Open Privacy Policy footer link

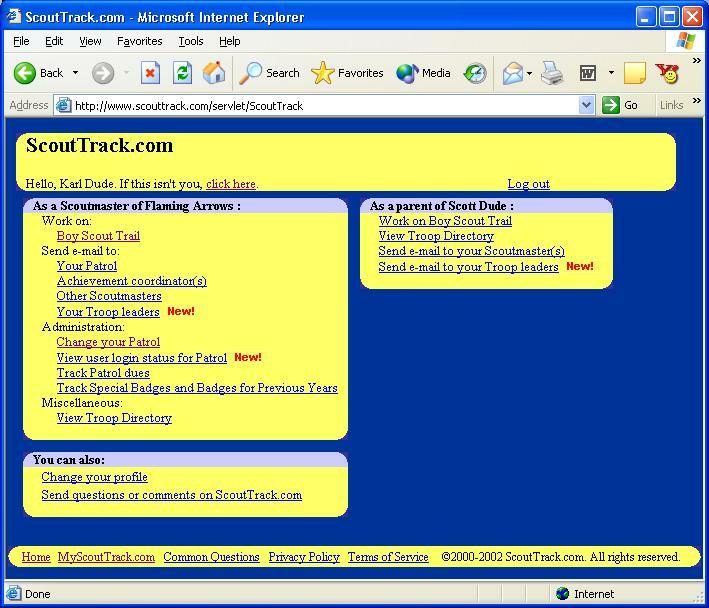304,557
